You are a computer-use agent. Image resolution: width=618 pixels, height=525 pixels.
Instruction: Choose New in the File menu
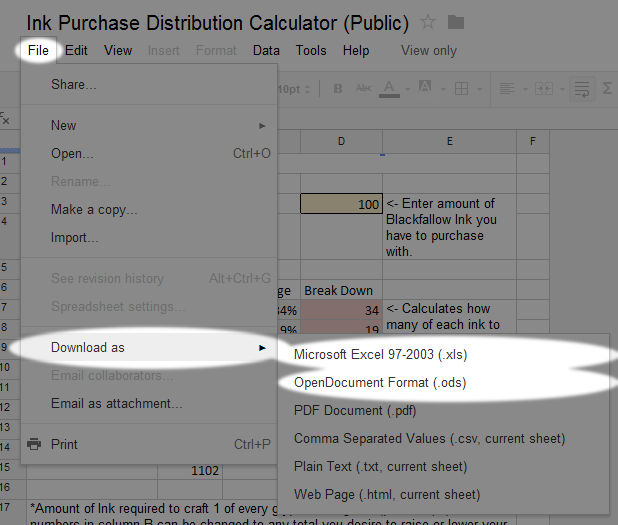(149, 126)
